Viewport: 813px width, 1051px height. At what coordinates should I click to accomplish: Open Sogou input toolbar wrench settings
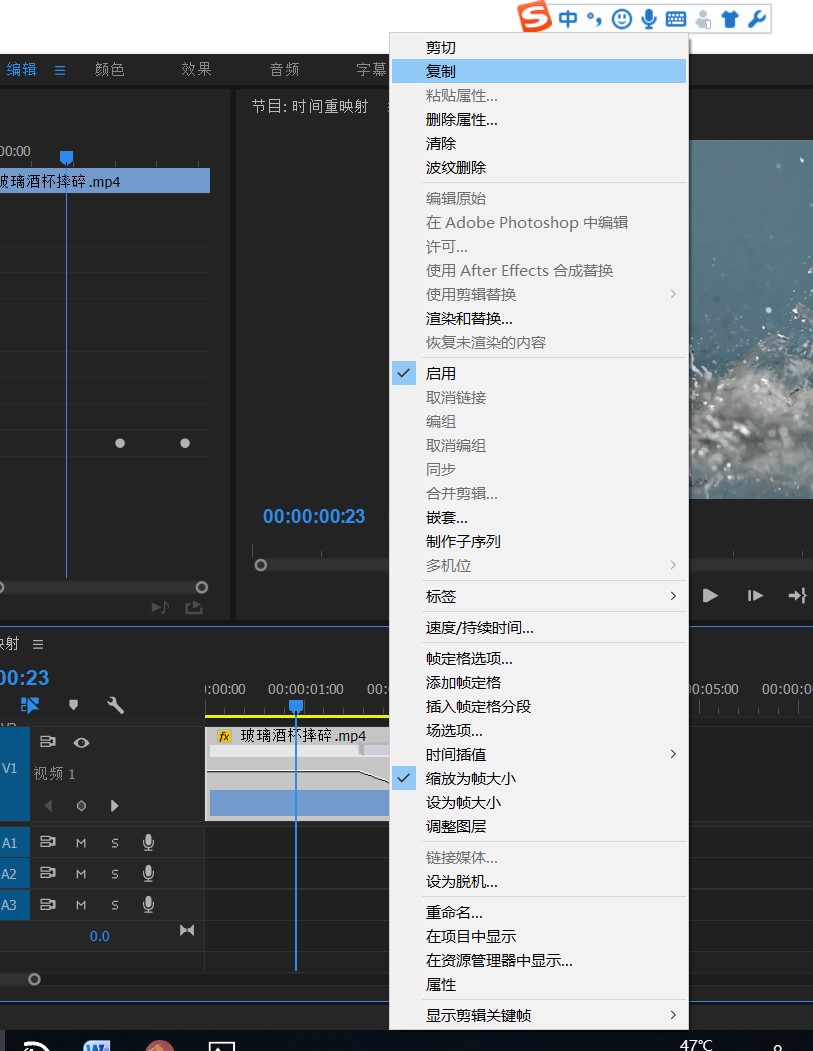click(757, 19)
